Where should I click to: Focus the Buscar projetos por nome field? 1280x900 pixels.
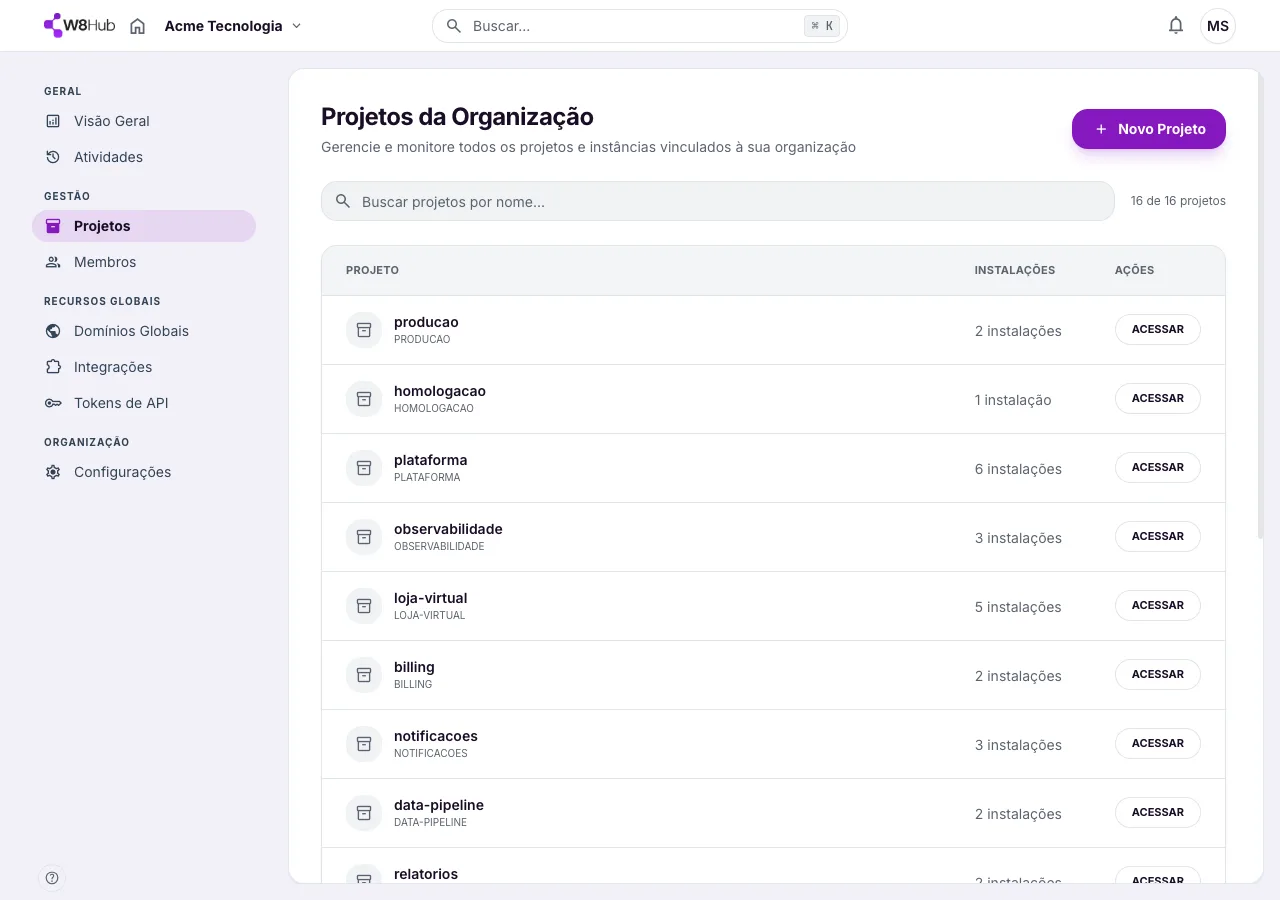[x=718, y=201]
